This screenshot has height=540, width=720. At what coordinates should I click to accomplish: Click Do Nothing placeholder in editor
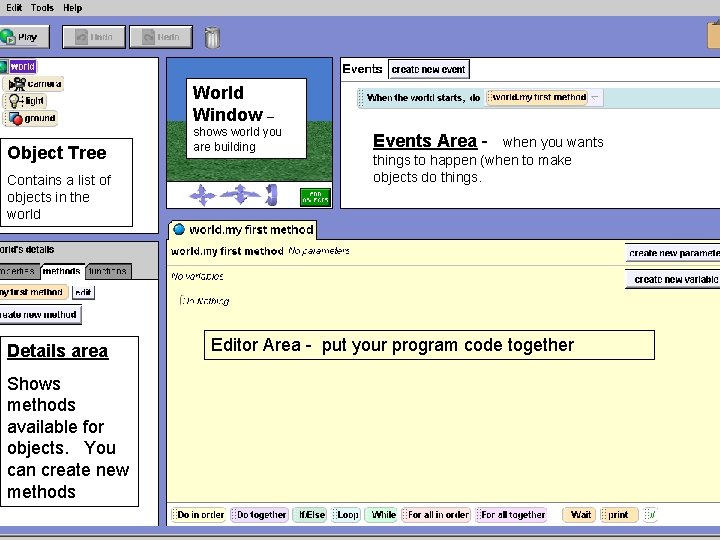click(x=204, y=301)
